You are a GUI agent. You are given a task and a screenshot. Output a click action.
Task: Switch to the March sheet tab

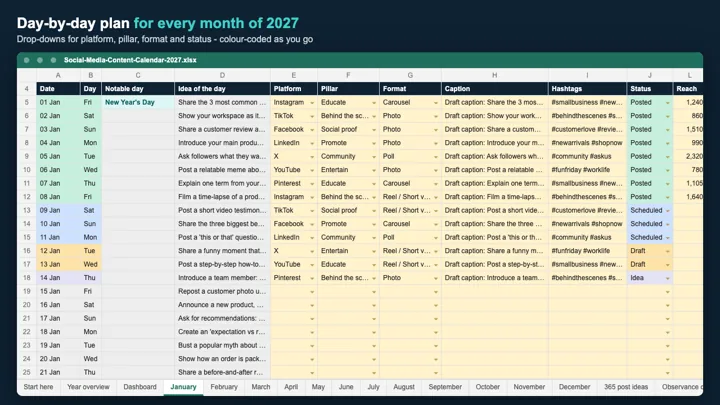261,387
